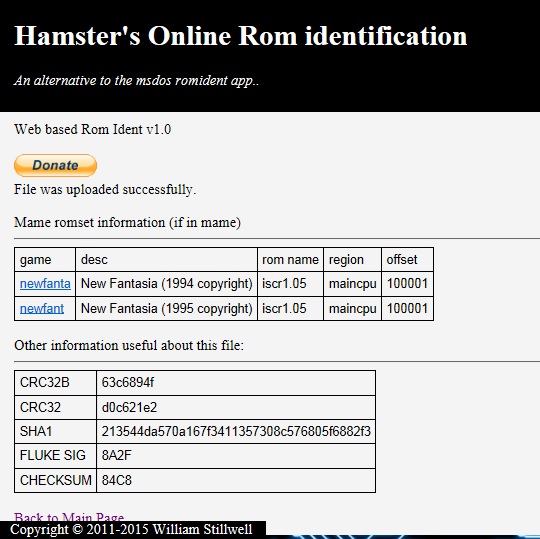This screenshot has width=540, height=539.
Task: Click the 'rom name' column header
Action: pyautogui.click(x=290, y=259)
